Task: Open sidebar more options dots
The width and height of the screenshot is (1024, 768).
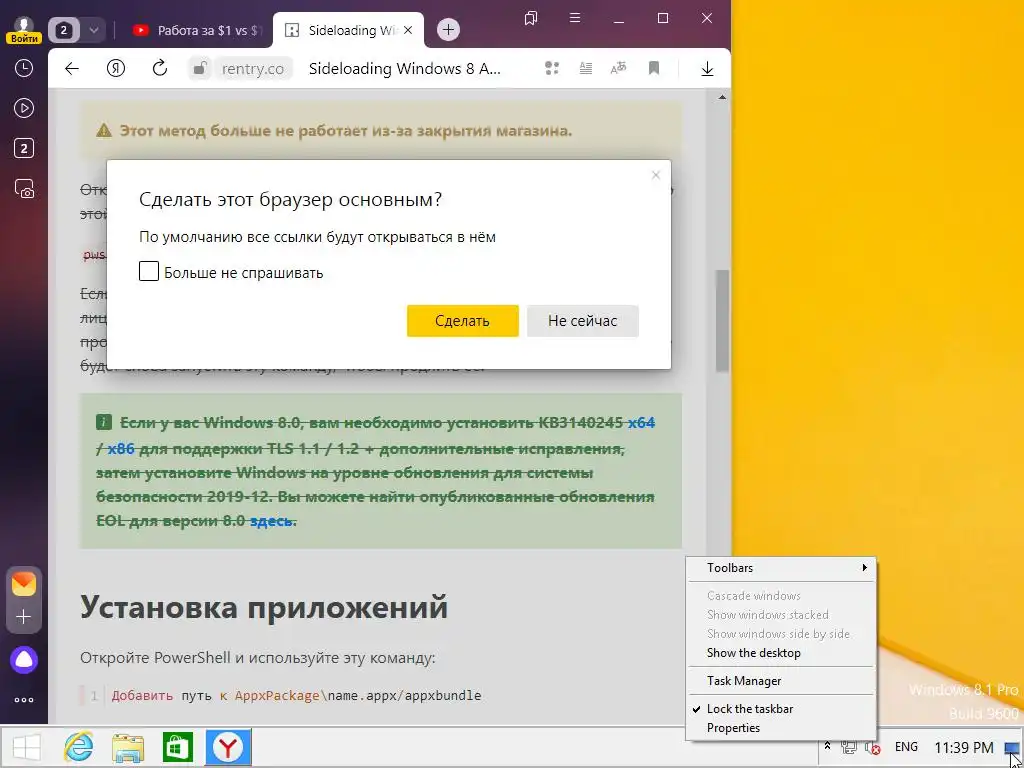Action: 24,700
